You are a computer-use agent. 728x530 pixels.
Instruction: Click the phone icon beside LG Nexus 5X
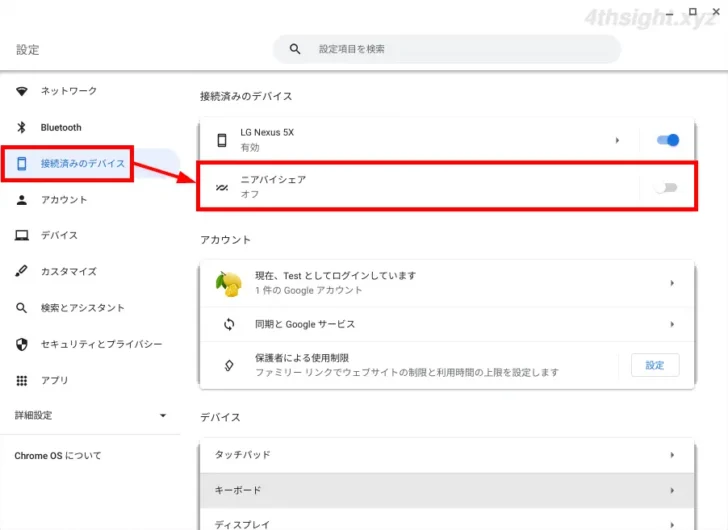(x=222, y=140)
